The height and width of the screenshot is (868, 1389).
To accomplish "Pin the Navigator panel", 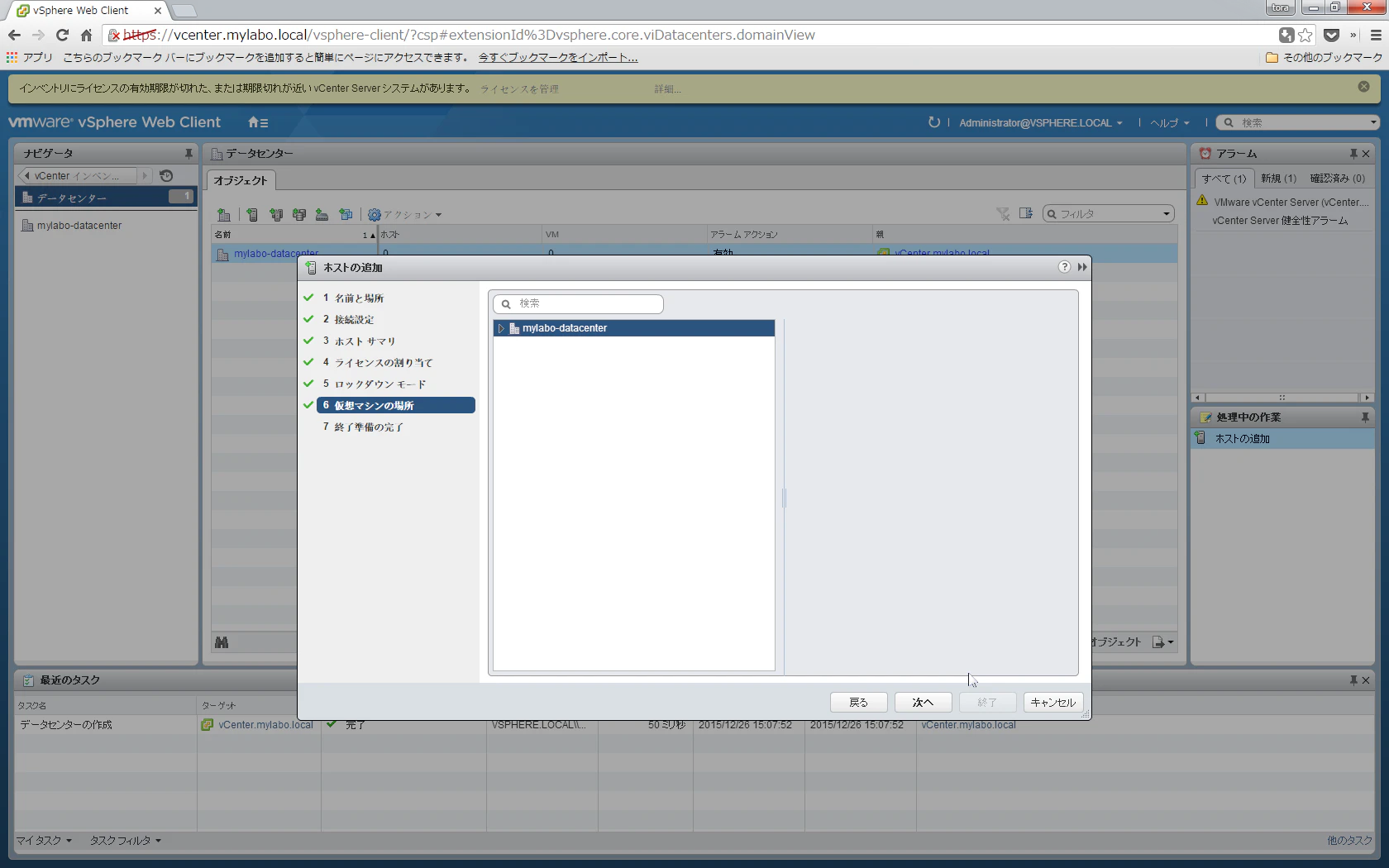I will [189, 154].
